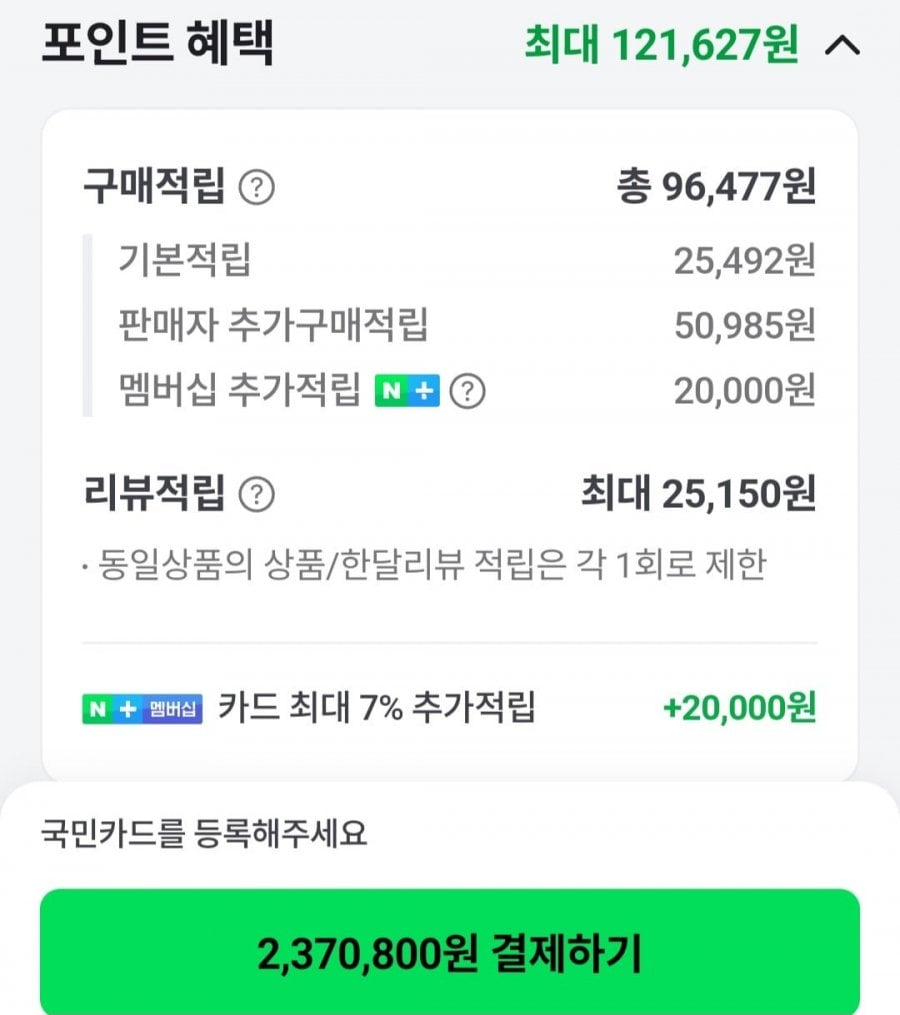Select the 판매자 추가구매적립 row label
900x1015 pixels.
tap(273, 325)
